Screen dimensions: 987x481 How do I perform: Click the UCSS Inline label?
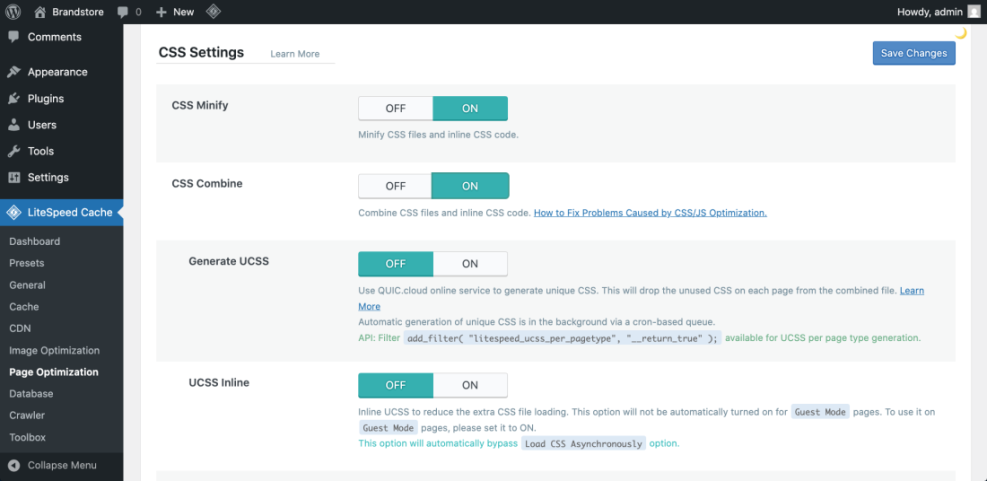(219, 382)
